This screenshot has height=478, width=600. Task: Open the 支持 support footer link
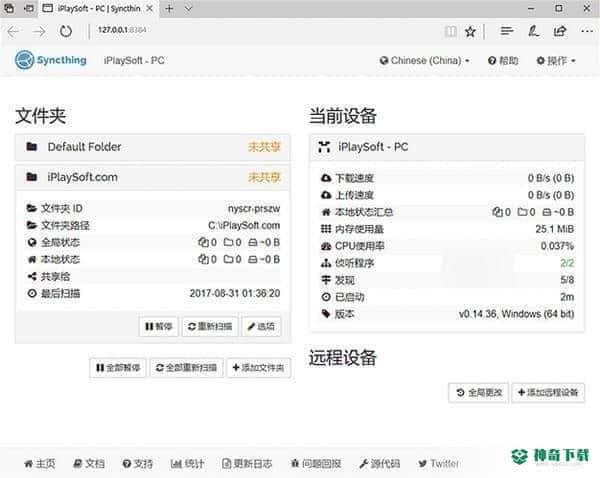137,464
